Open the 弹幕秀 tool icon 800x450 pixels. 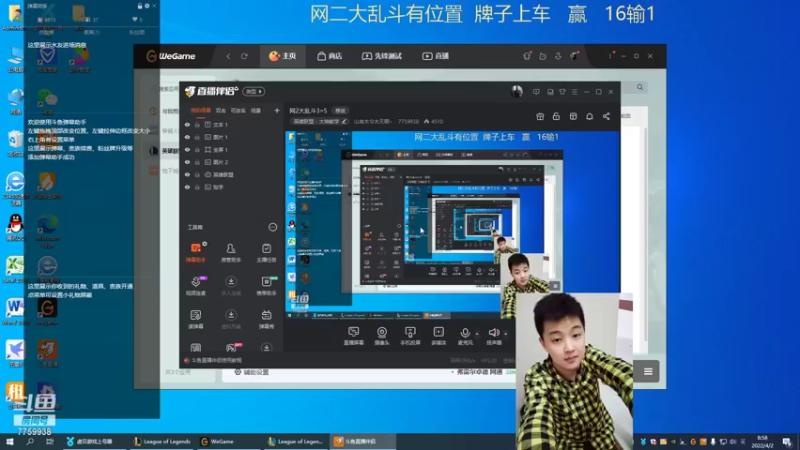click(x=266, y=319)
